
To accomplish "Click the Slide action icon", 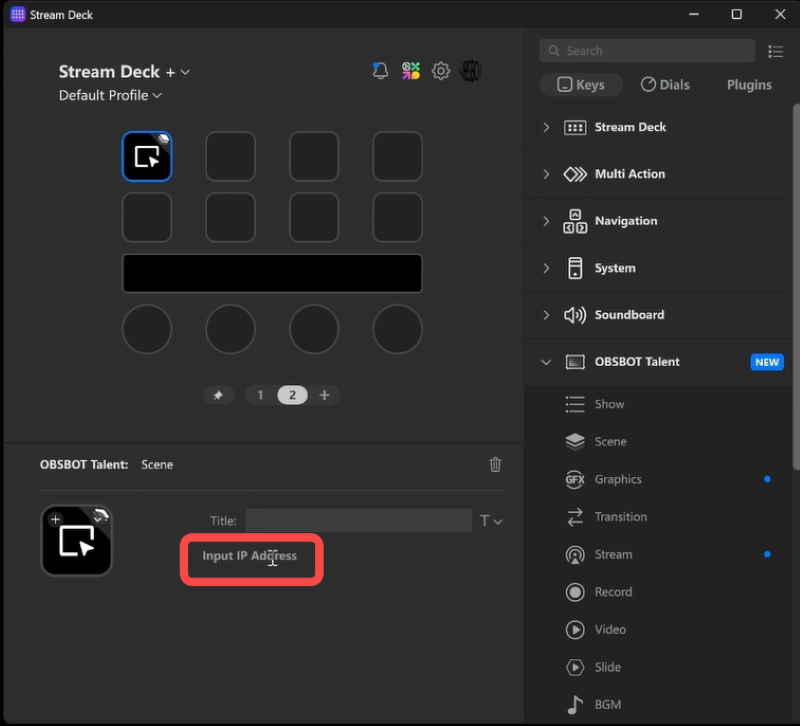I will coord(575,667).
